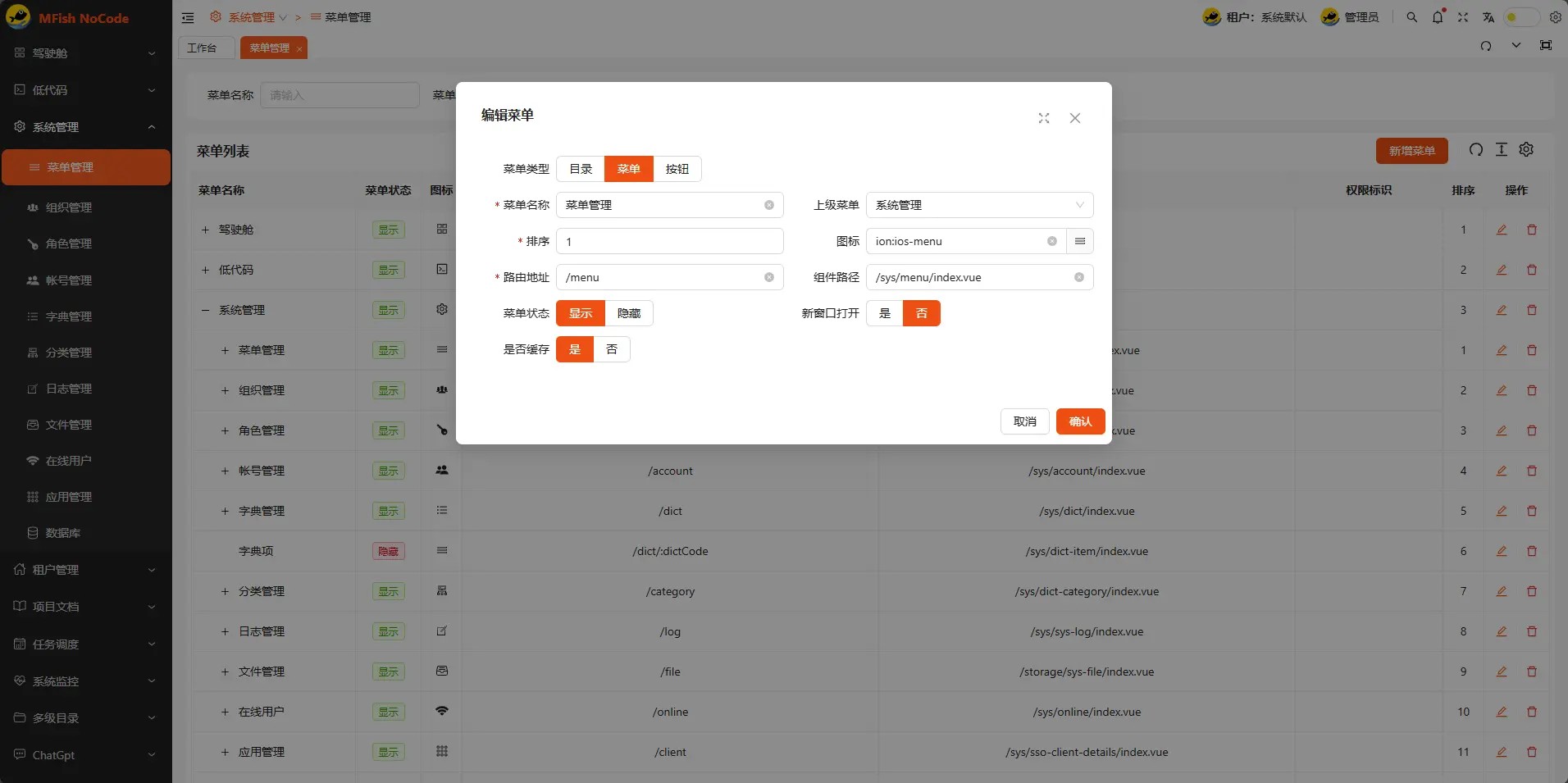Open search with the magnifier icon
This screenshot has width=1568, height=783.
pyautogui.click(x=1411, y=17)
